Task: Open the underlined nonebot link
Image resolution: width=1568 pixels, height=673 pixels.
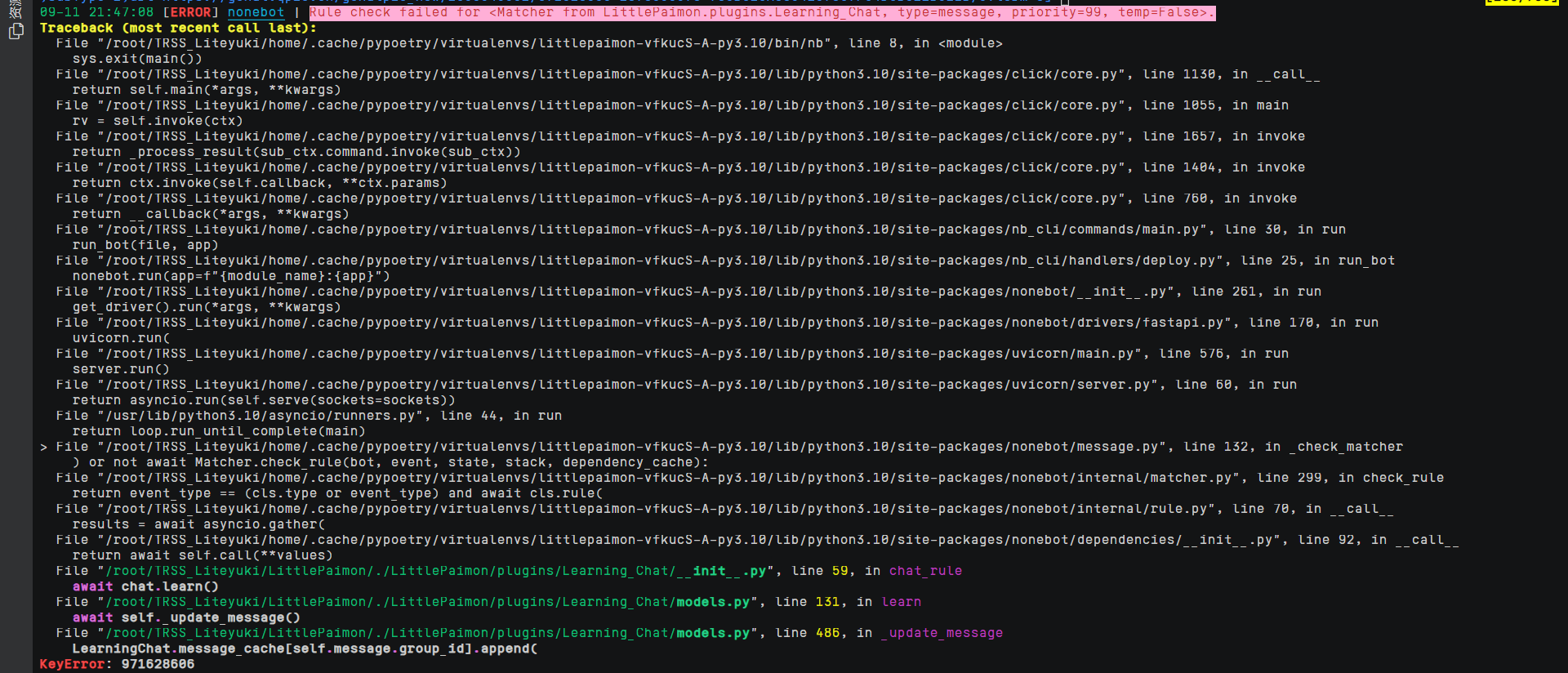Action: 256,12
